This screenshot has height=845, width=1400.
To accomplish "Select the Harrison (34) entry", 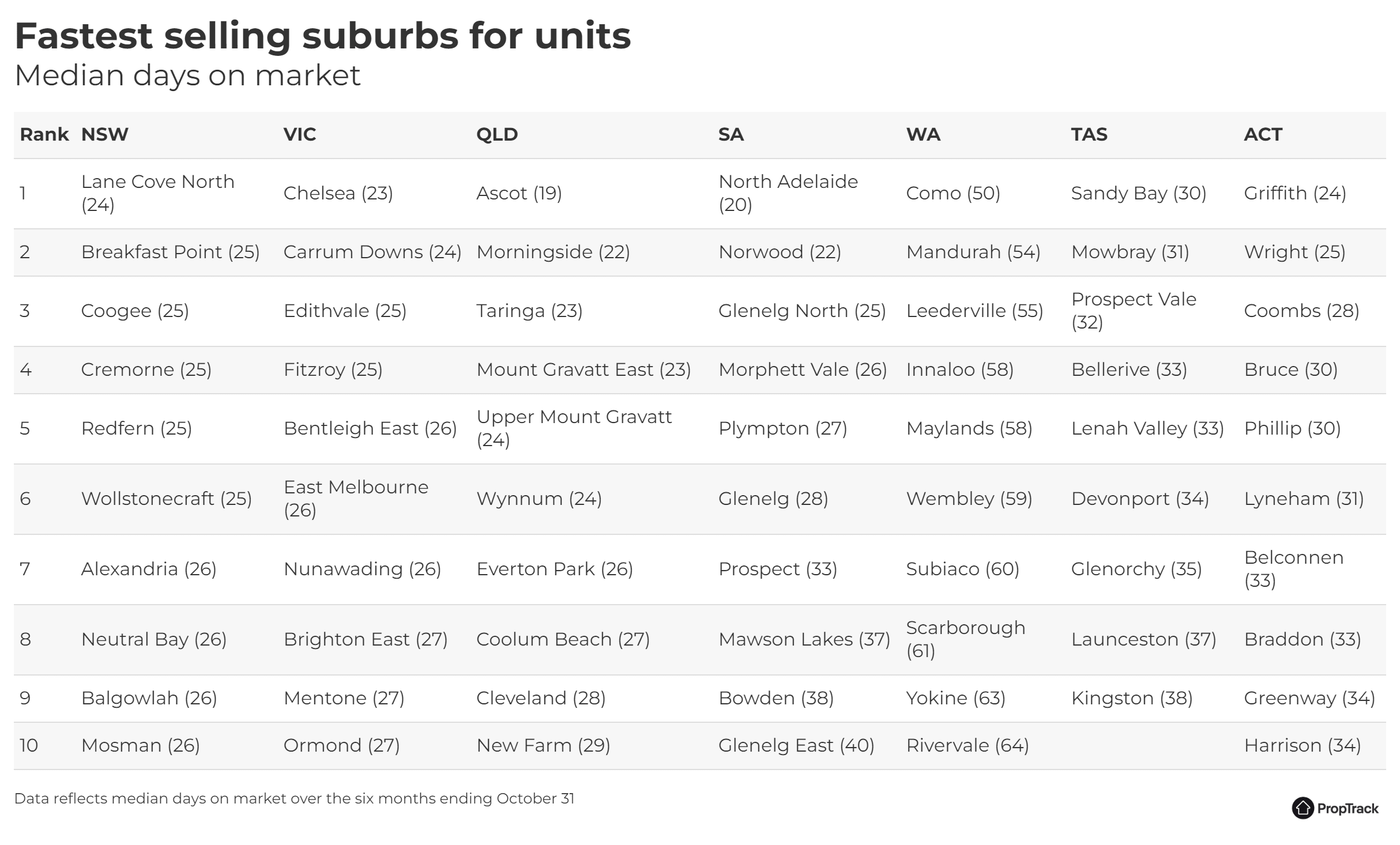I will (x=1303, y=745).
